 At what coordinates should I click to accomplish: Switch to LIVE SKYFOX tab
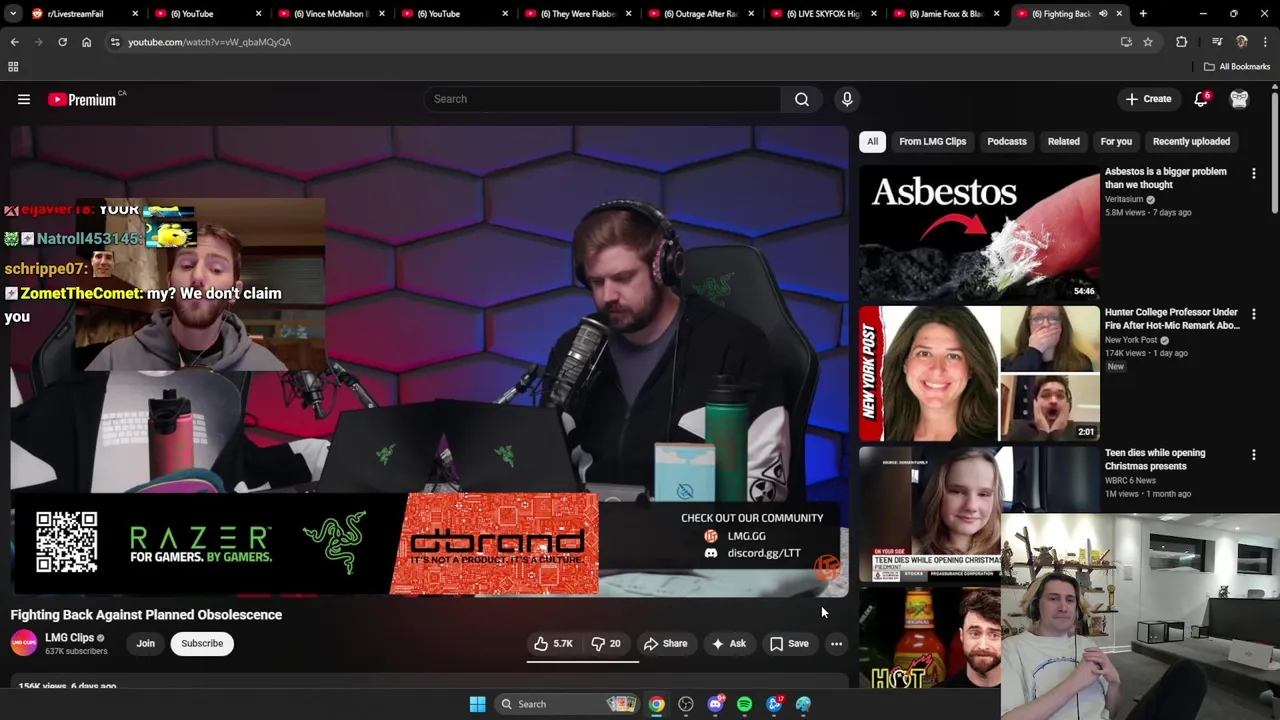(x=823, y=14)
